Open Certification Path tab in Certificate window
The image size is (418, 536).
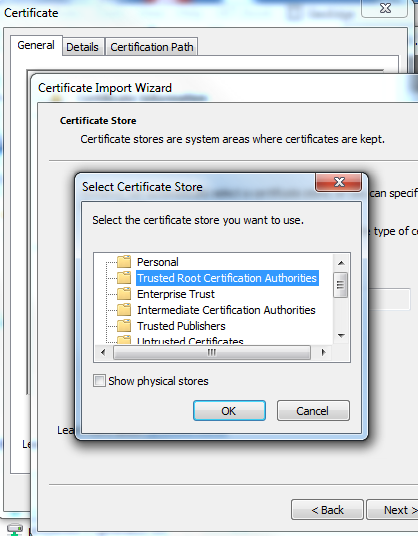[x=152, y=47]
